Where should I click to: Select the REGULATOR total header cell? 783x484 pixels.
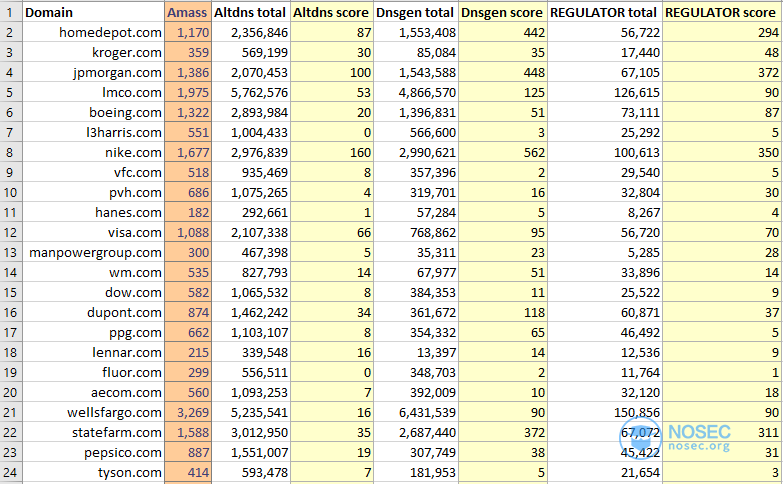(605, 12)
